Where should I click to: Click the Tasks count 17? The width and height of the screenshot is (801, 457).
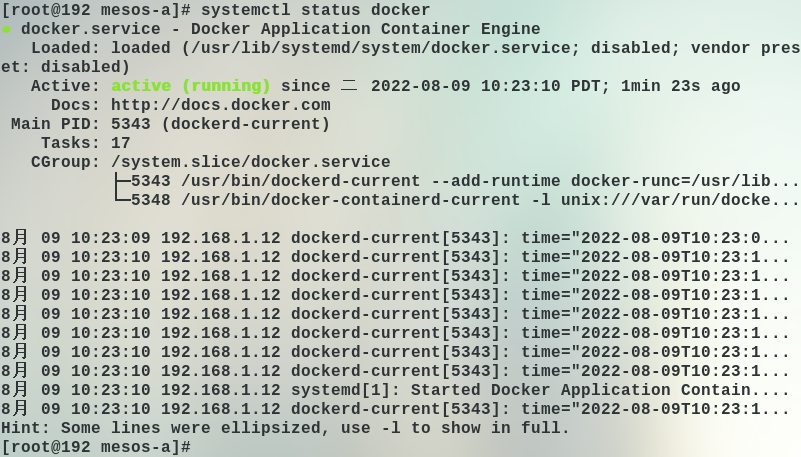click(x=121, y=143)
